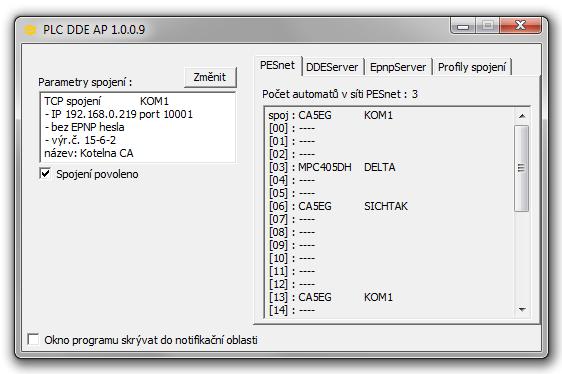Switch to the PESnet tab
The width and height of the screenshot is (562, 374).
click(277, 65)
